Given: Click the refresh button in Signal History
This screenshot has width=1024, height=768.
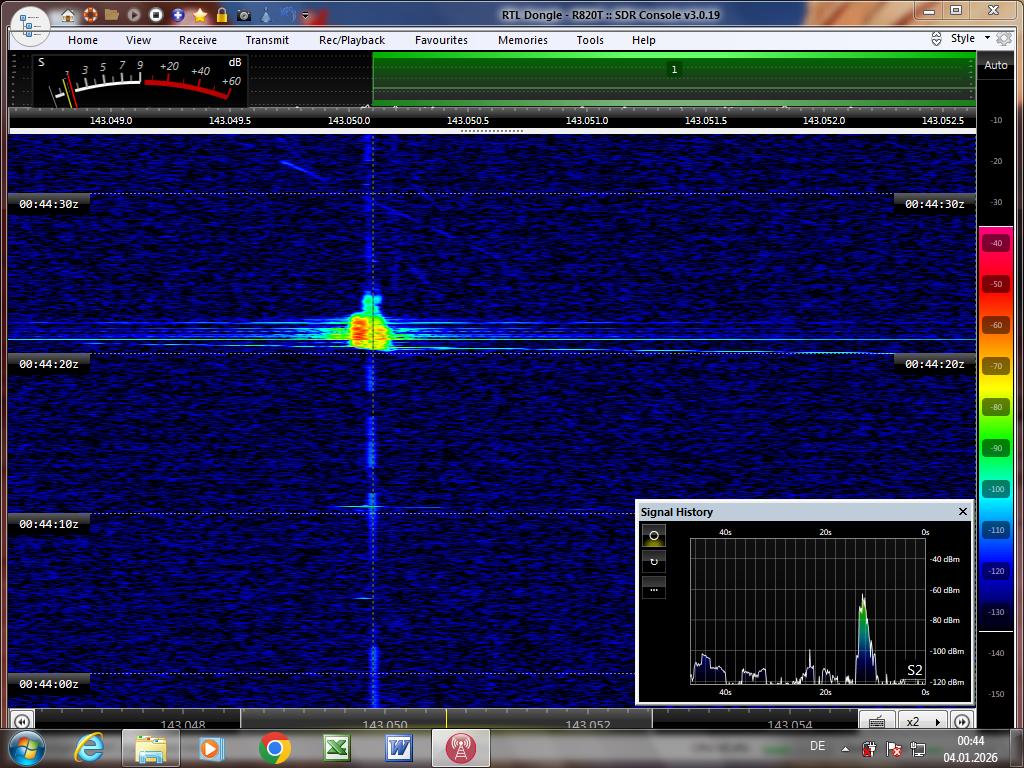Looking at the screenshot, I should [654, 562].
